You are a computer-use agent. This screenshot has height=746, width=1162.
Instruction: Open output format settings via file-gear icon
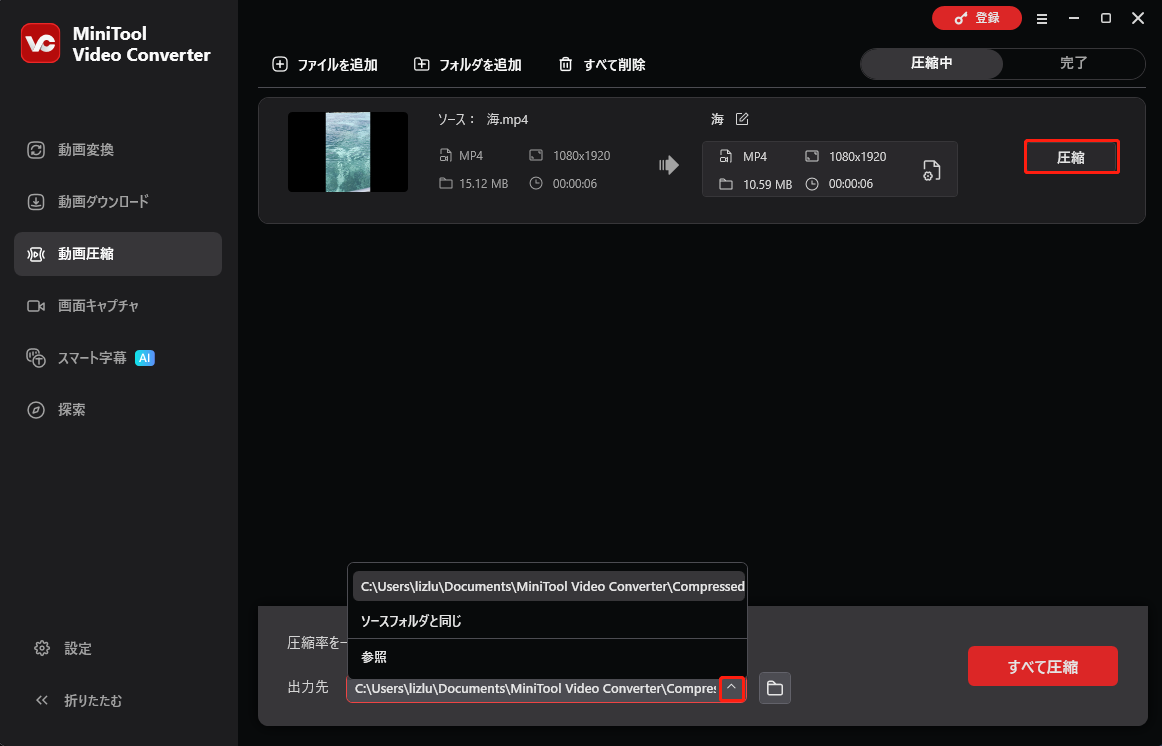point(930,170)
